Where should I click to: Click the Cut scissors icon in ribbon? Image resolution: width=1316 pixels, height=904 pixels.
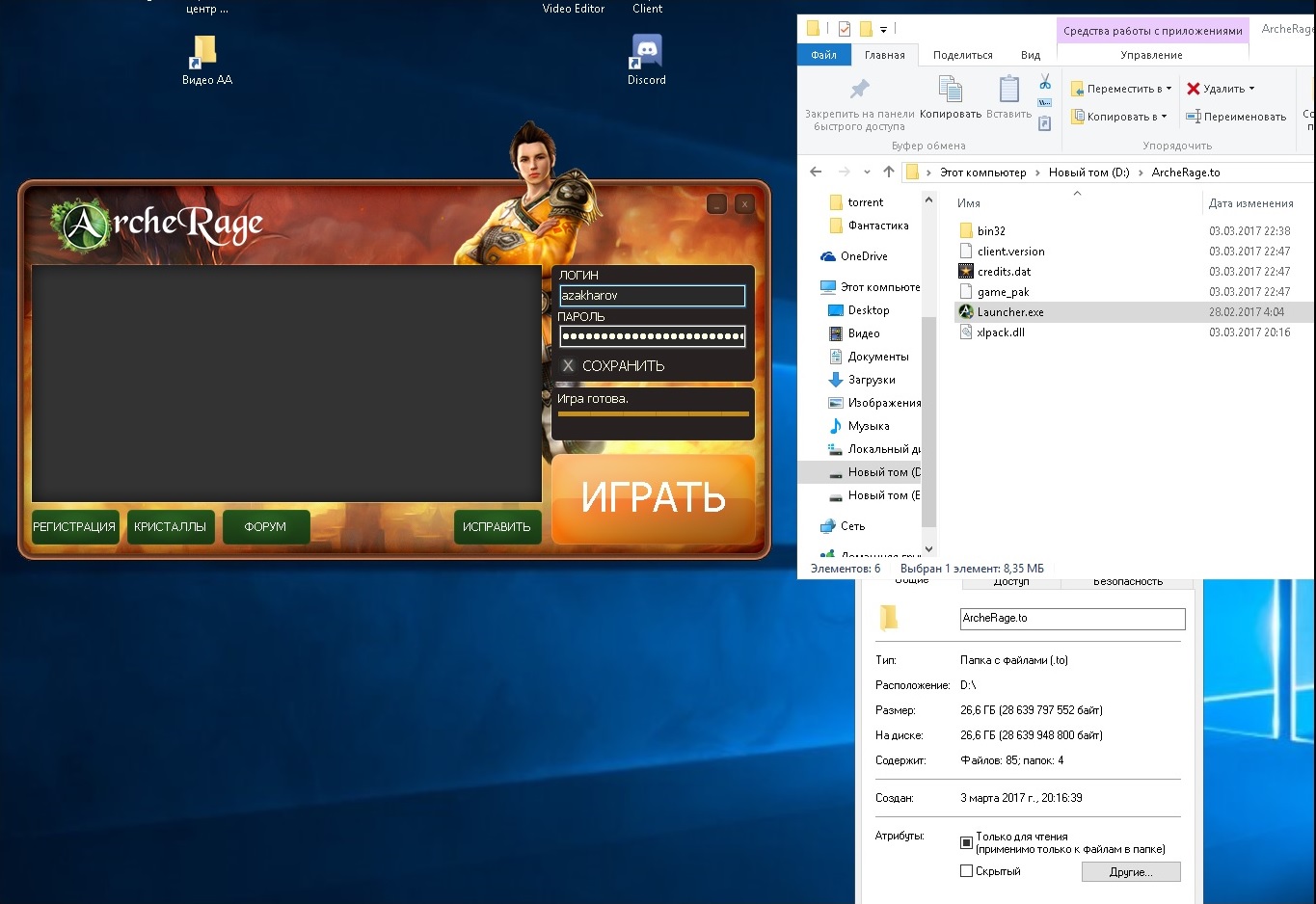coord(1045,83)
